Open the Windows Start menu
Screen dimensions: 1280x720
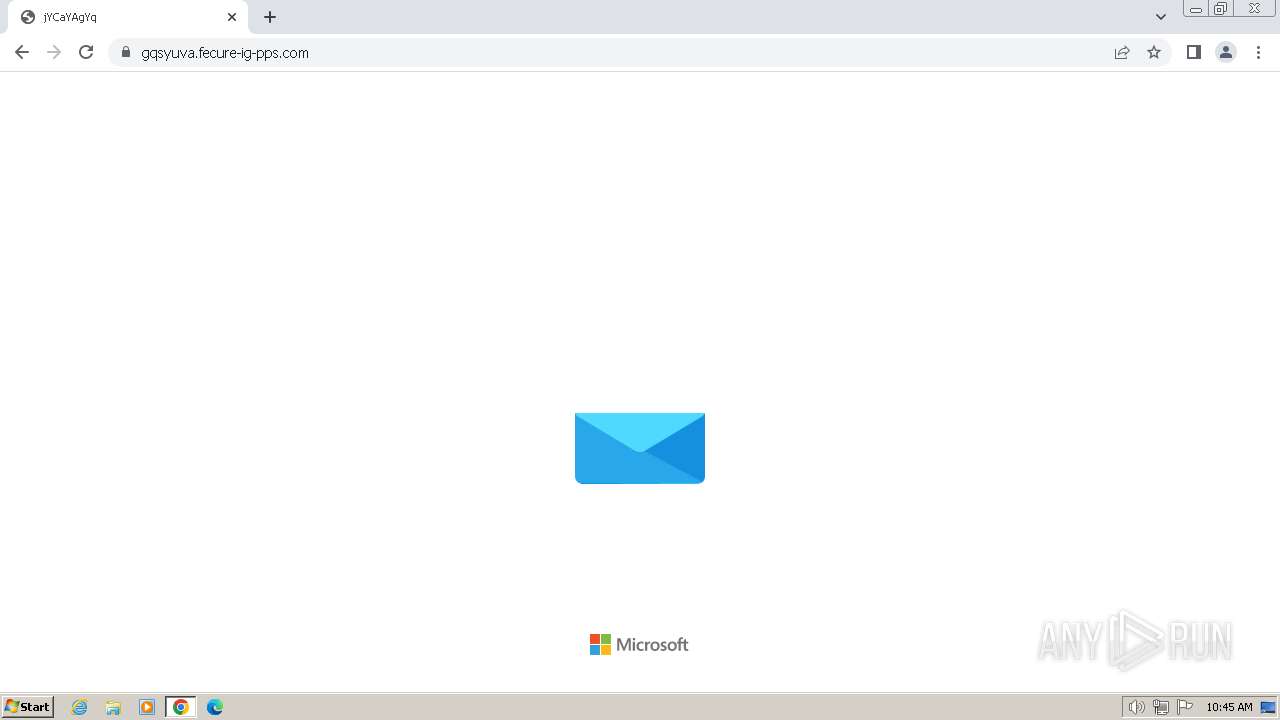tap(28, 707)
